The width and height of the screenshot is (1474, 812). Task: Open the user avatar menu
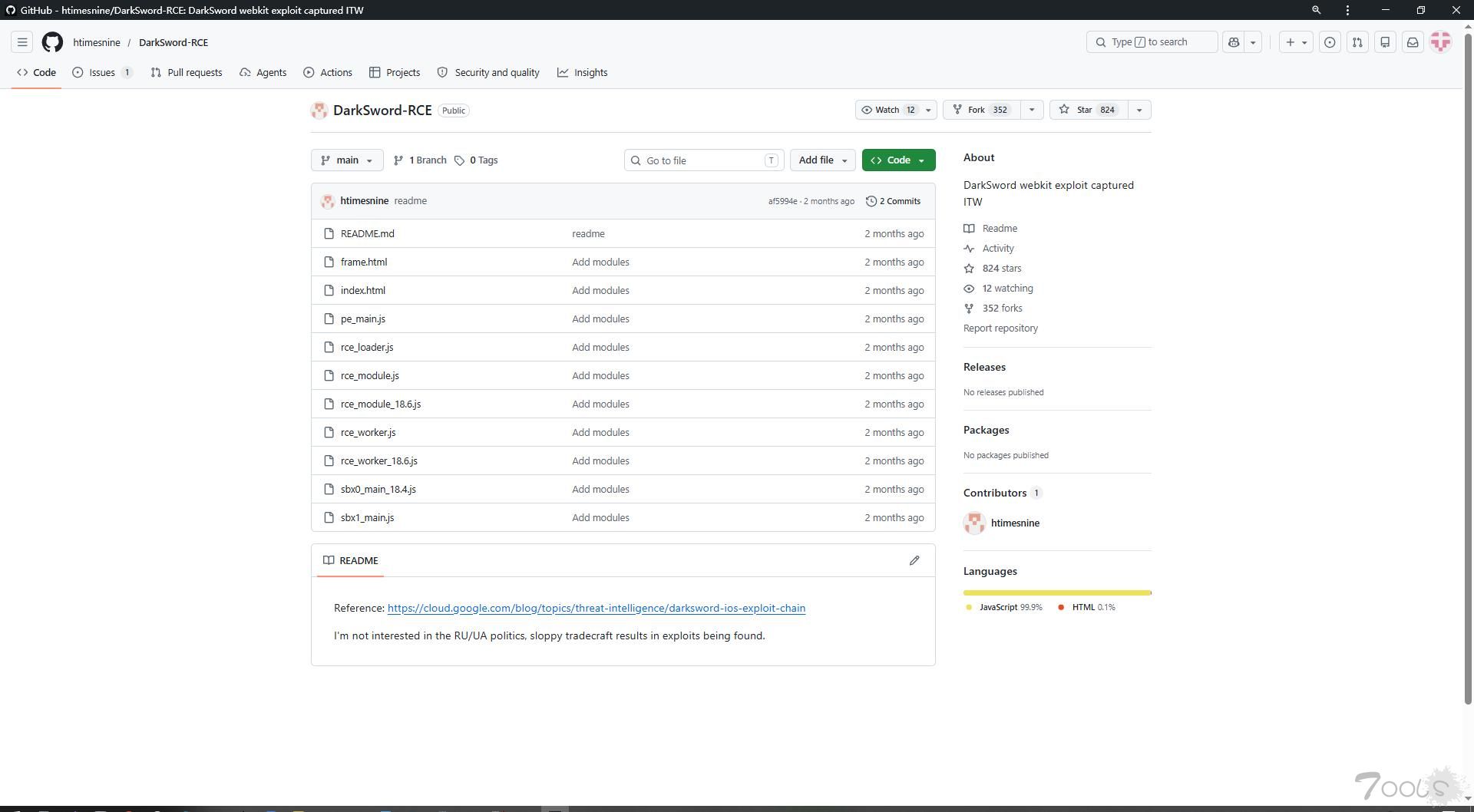[x=1441, y=42]
